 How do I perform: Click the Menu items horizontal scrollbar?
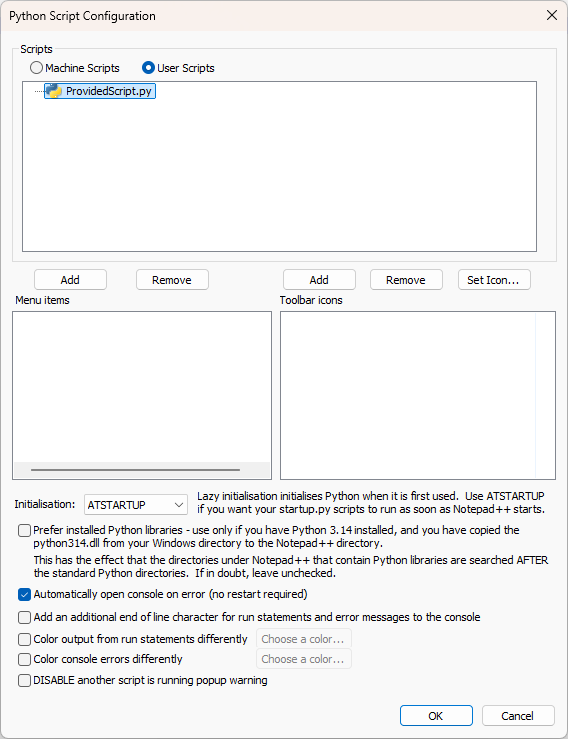click(135, 470)
